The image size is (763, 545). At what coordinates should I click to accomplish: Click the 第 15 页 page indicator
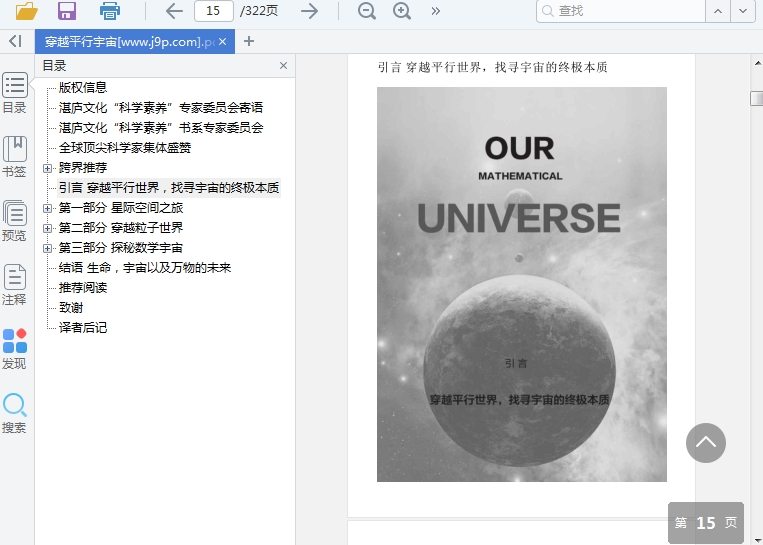tap(706, 523)
